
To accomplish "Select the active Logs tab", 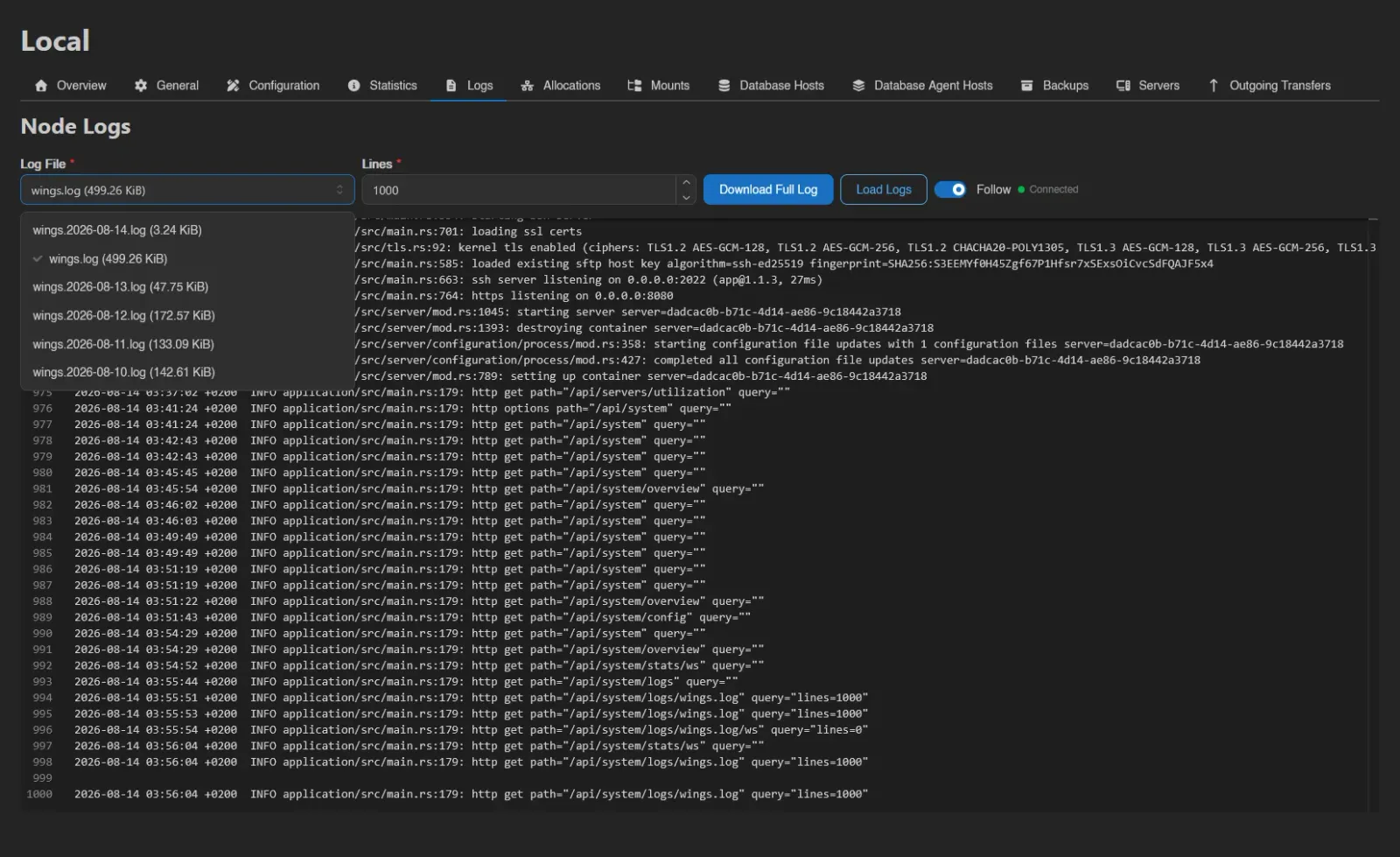I will pos(469,86).
